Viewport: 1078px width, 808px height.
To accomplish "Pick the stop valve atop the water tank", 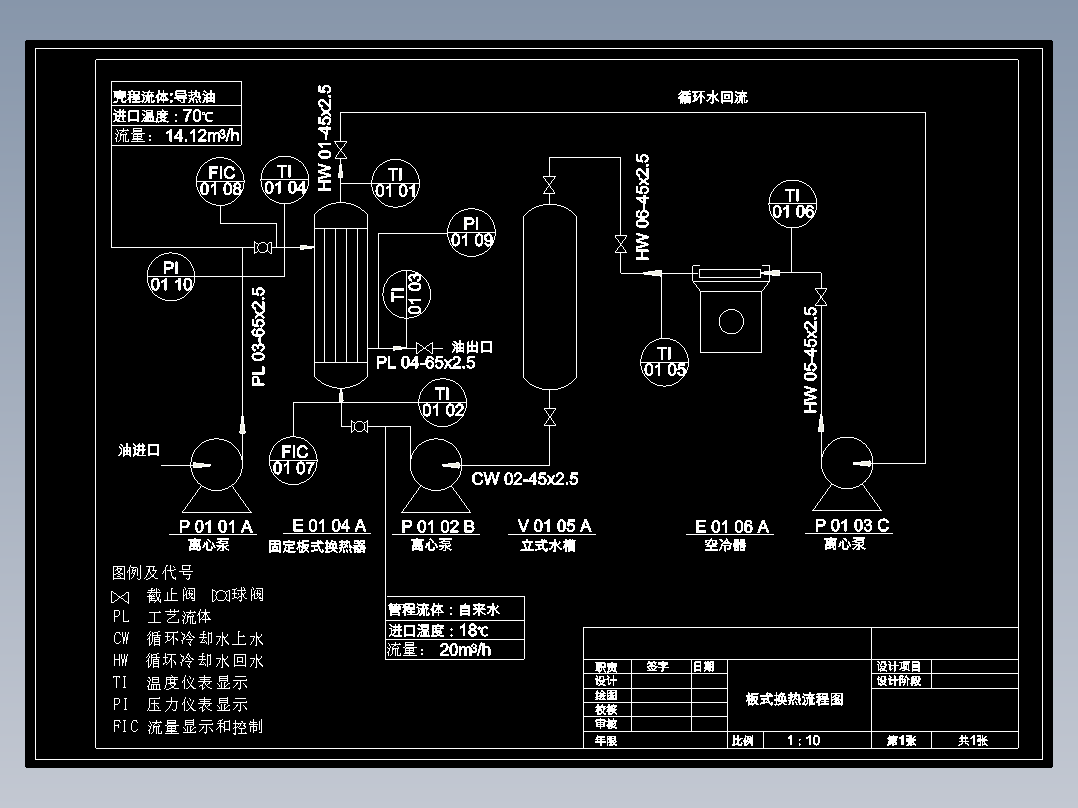I will point(549,185).
